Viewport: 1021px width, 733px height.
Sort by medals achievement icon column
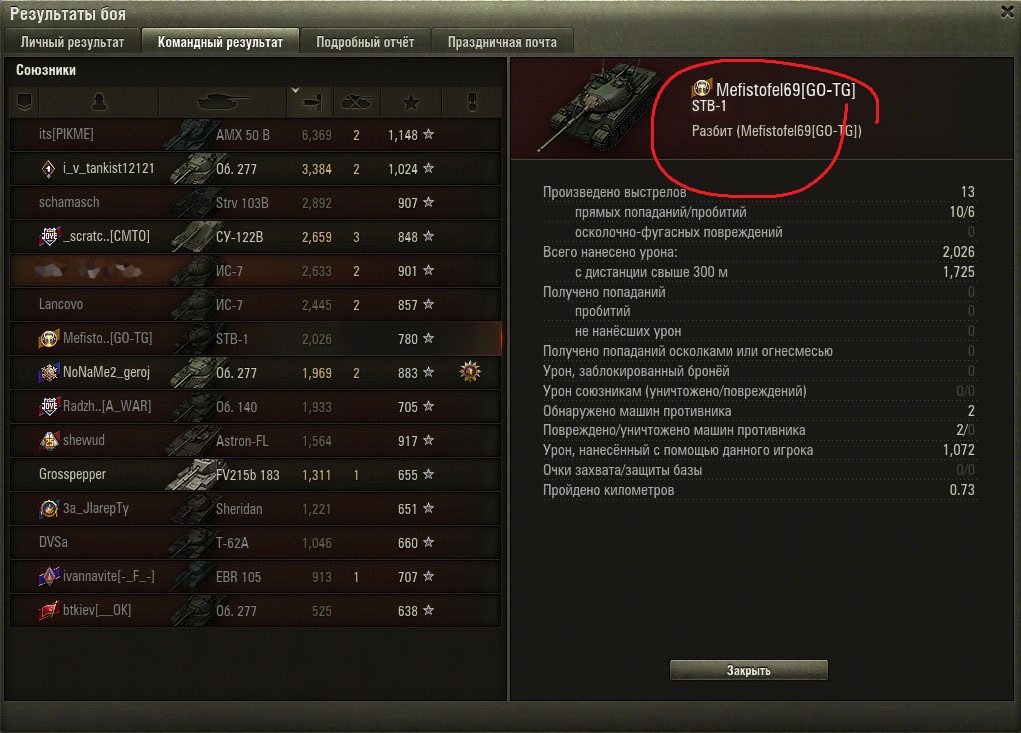pos(472,102)
